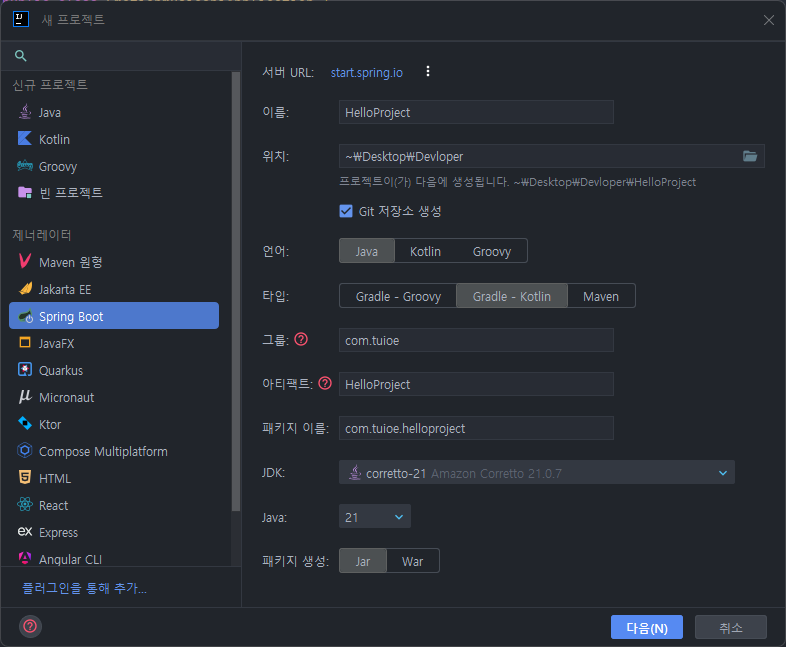Select the Groovy logo icon
This screenshot has height=647, width=786.
(25, 166)
